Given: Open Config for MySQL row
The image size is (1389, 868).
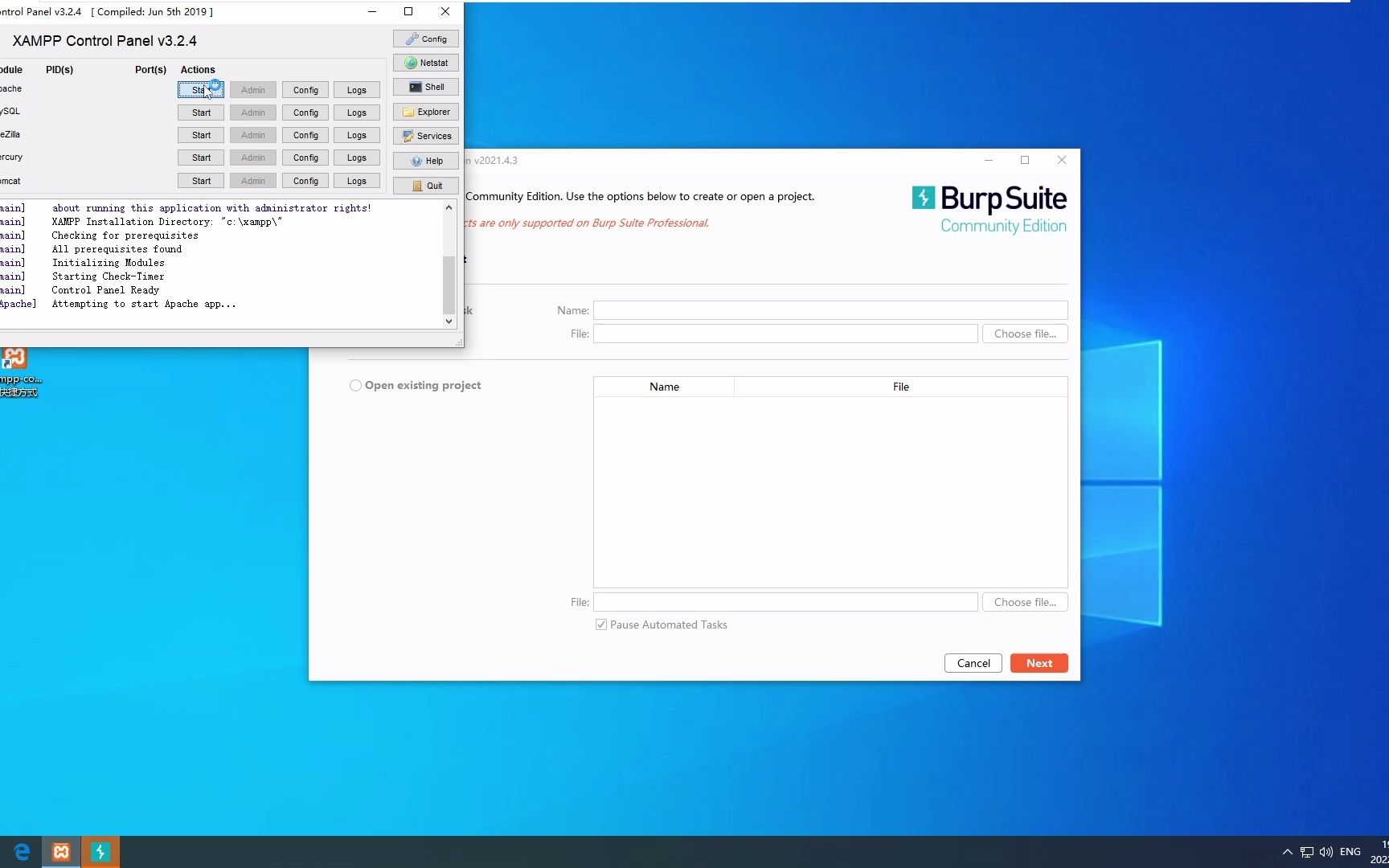Looking at the screenshot, I should coord(305,113).
